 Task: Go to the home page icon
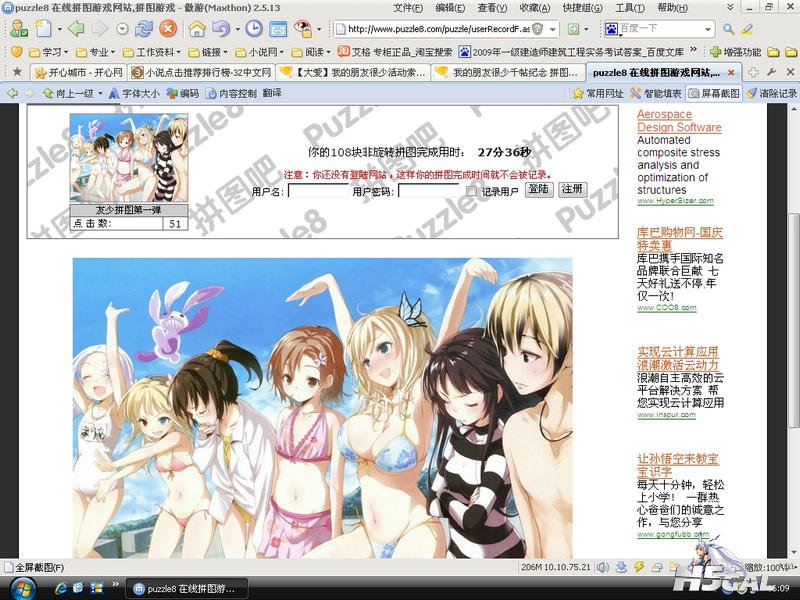point(197,29)
